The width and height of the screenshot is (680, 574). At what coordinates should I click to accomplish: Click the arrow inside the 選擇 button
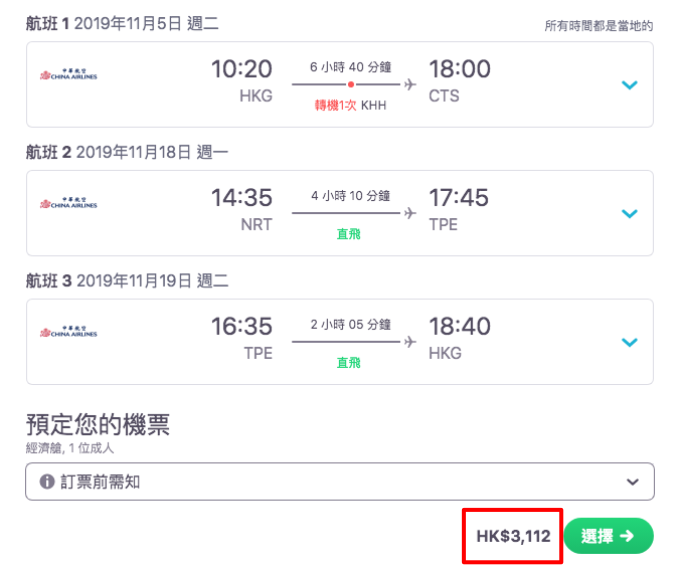click(627, 536)
